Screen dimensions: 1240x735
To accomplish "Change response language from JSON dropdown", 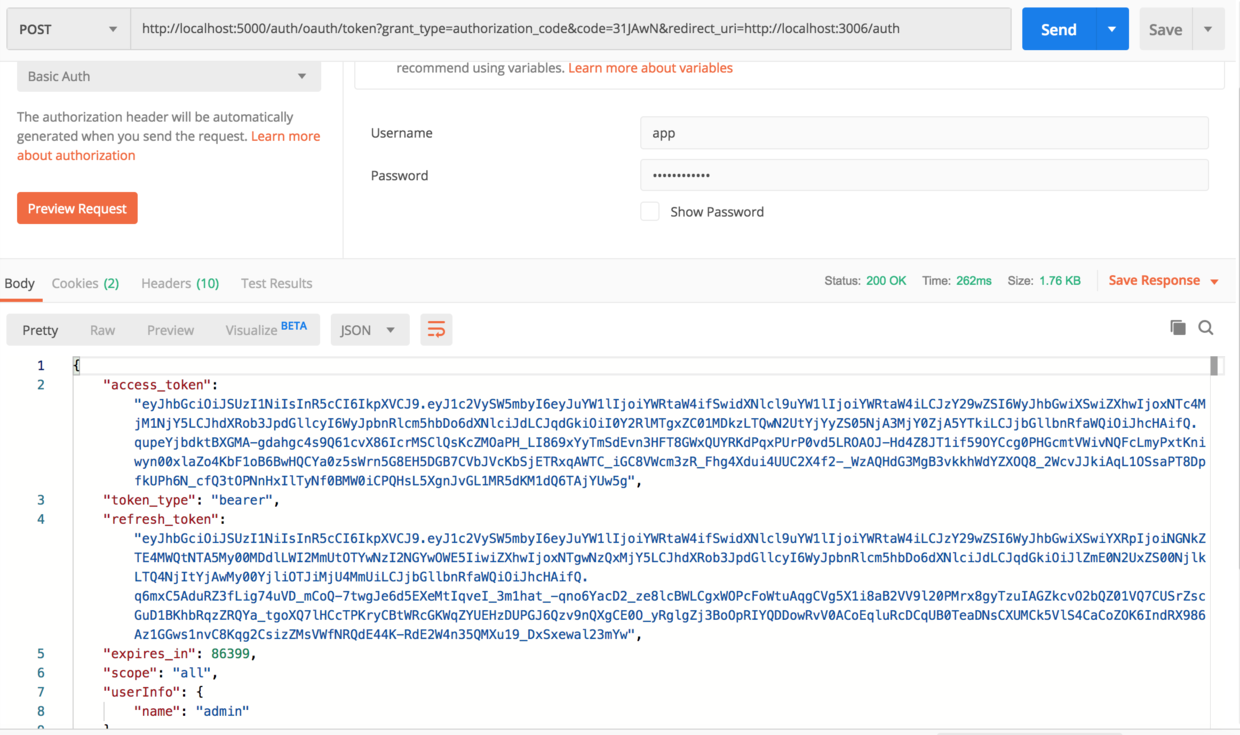I will pyautogui.click(x=370, y=329).
